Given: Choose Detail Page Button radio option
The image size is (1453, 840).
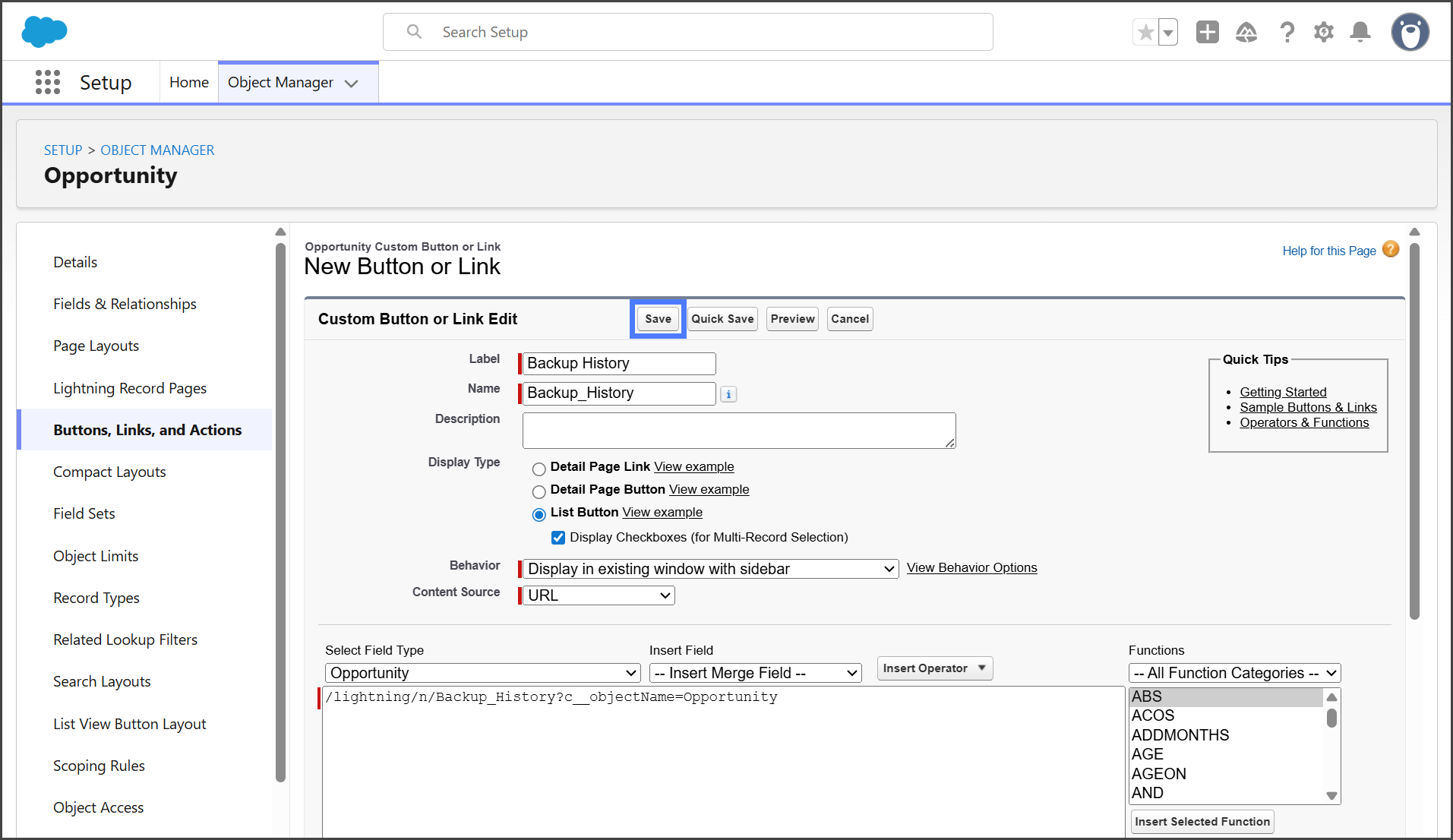Looking at the screenshot, I should click(539, 491).
